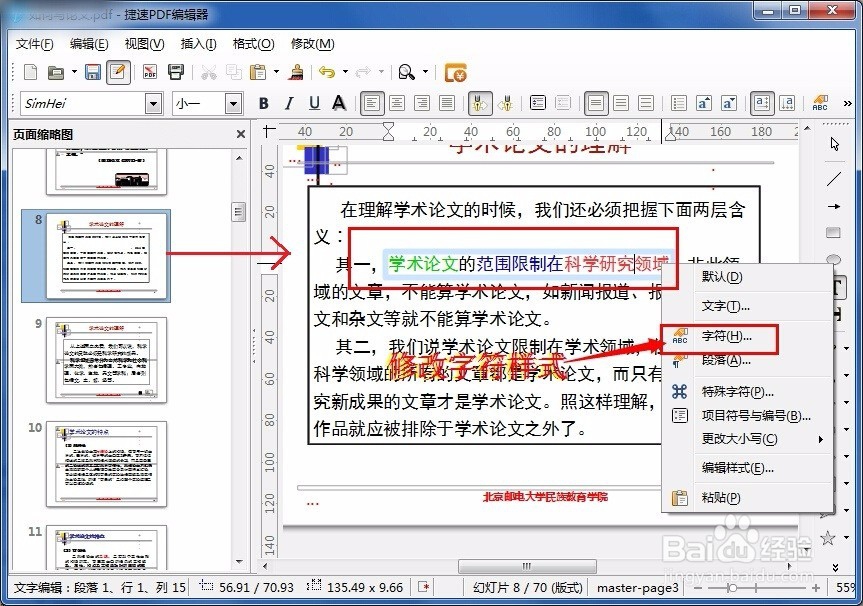Select the Format Paintbrush icon
Viewport: 863px width, 606px height.
(296, 72)
